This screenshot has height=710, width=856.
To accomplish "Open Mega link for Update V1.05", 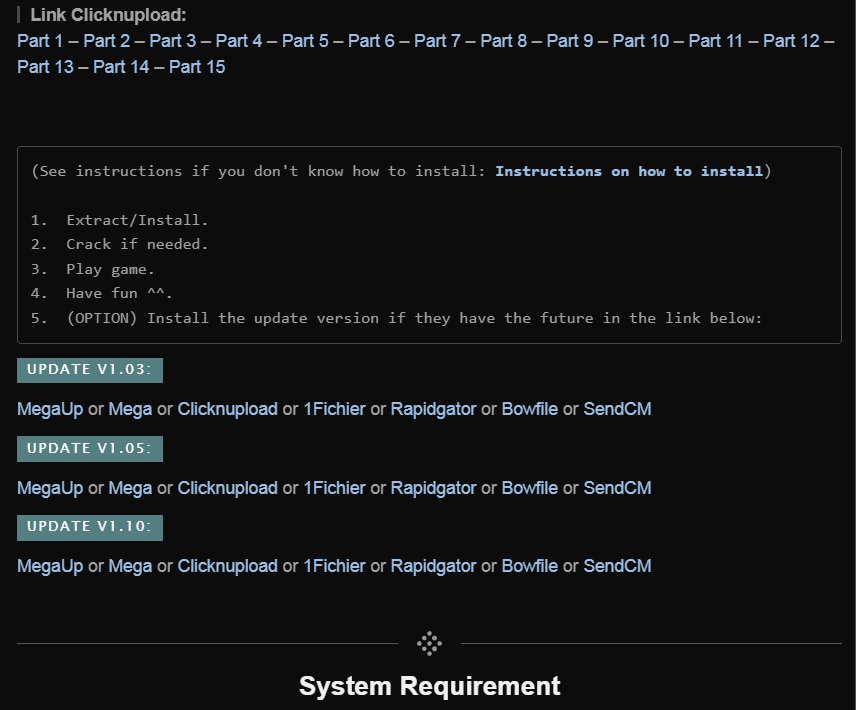I will pos(130,488).
